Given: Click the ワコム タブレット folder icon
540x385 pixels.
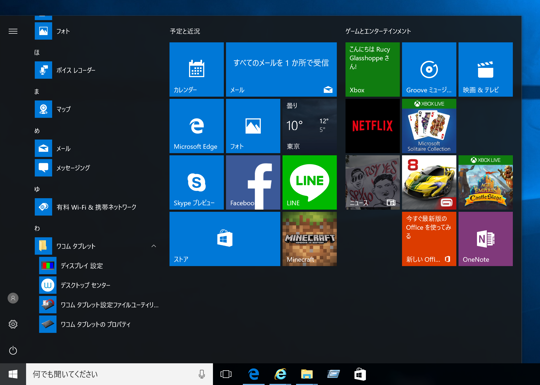Looking at the screenshot, I should (43, 246).
